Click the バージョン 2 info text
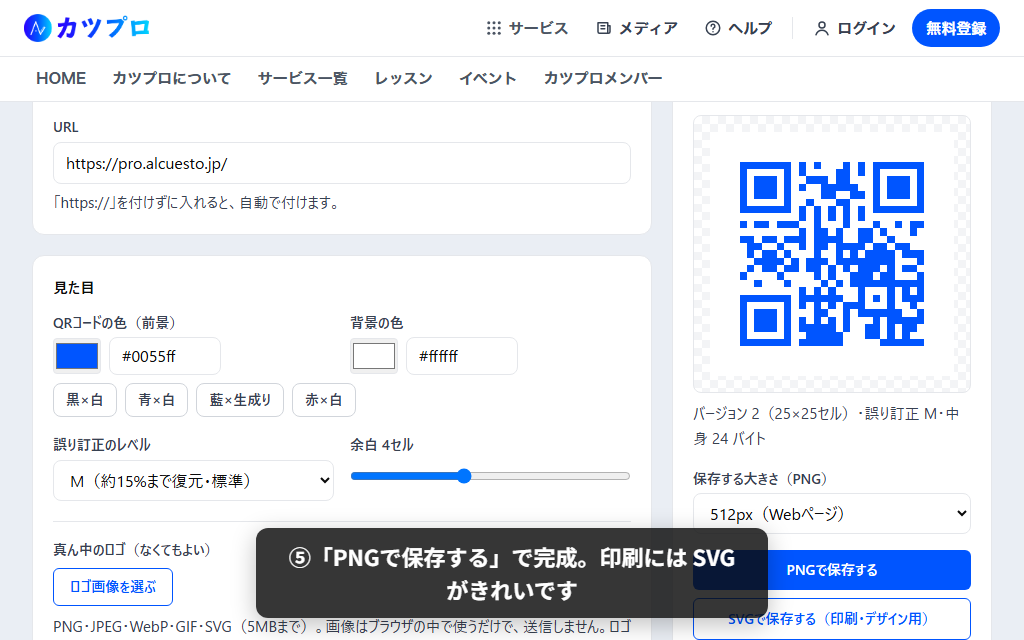 tap(826, 426)
